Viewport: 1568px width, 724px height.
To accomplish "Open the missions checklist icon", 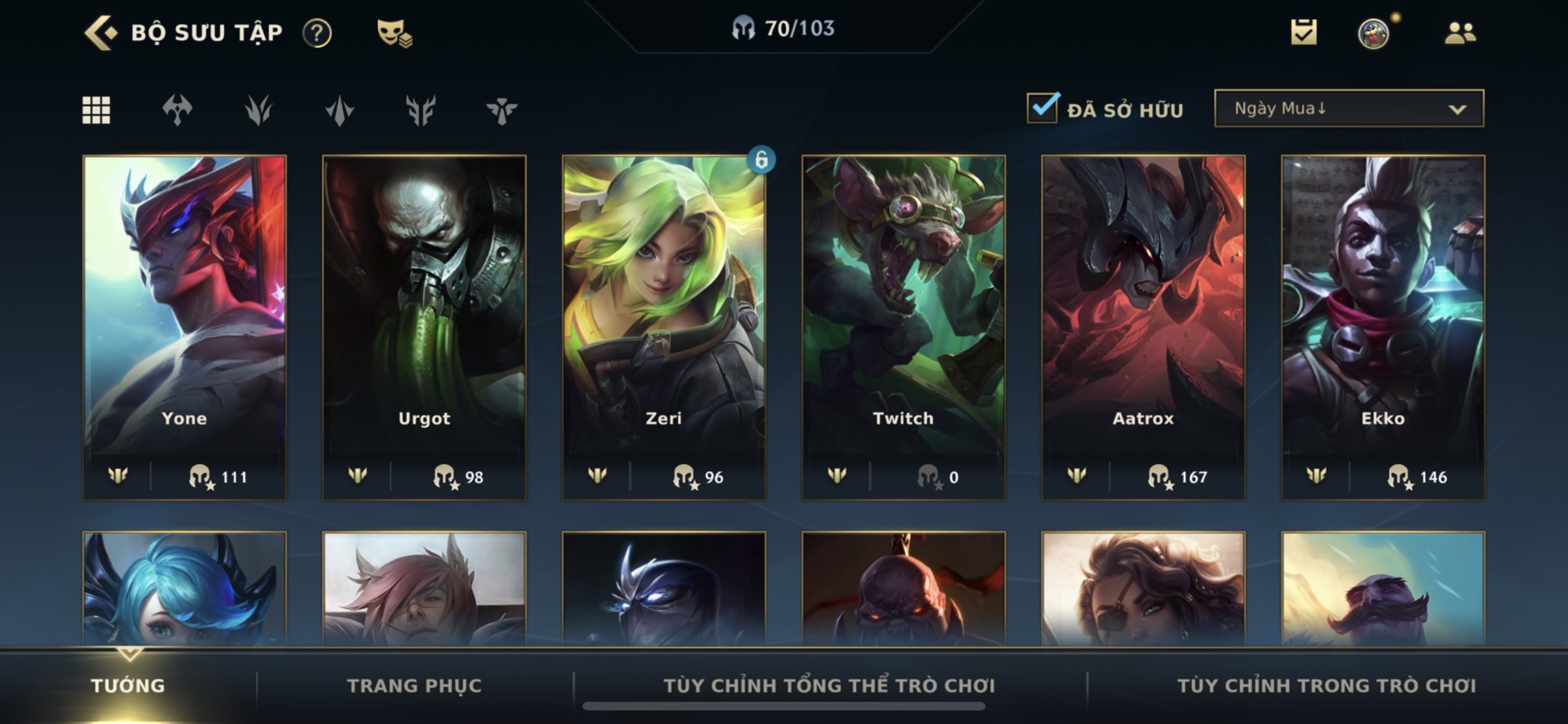I will tap(1304, 32).
